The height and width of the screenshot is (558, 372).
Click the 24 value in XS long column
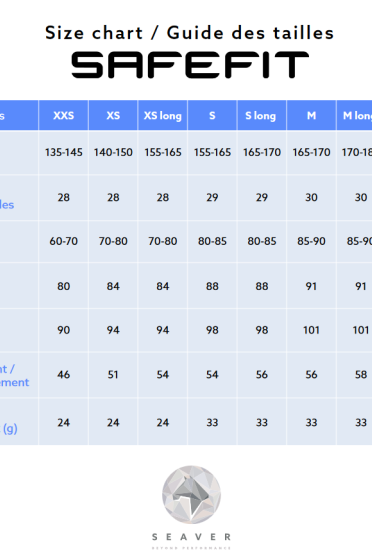pos(163,423)
